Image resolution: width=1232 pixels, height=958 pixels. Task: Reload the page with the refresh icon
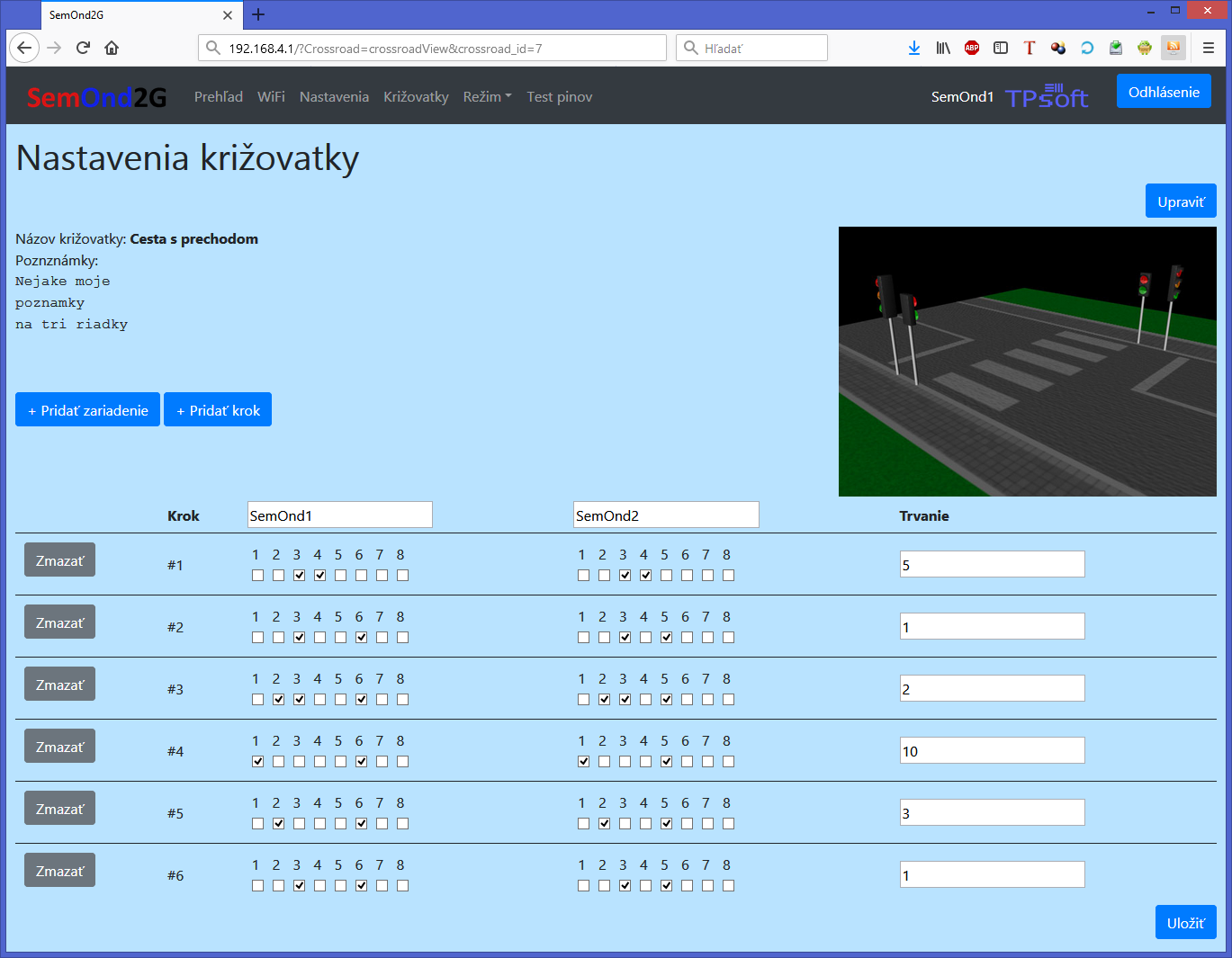[83, 48]
